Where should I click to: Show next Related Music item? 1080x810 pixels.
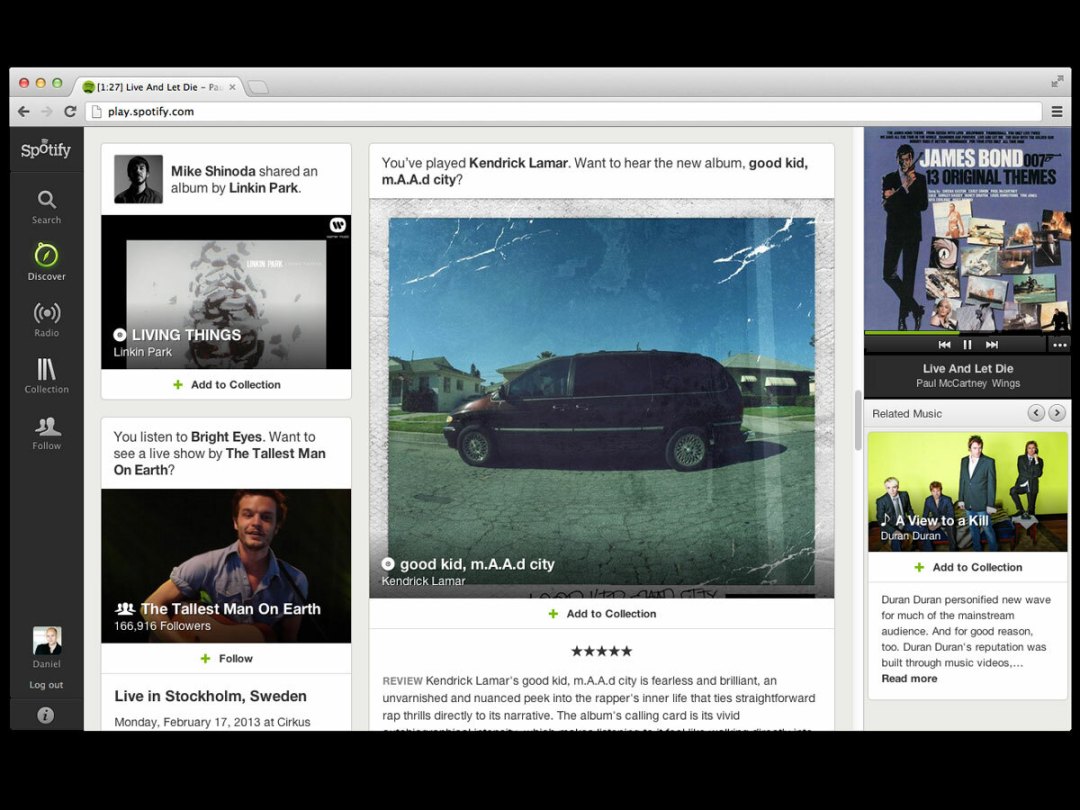pos(1057,413)
